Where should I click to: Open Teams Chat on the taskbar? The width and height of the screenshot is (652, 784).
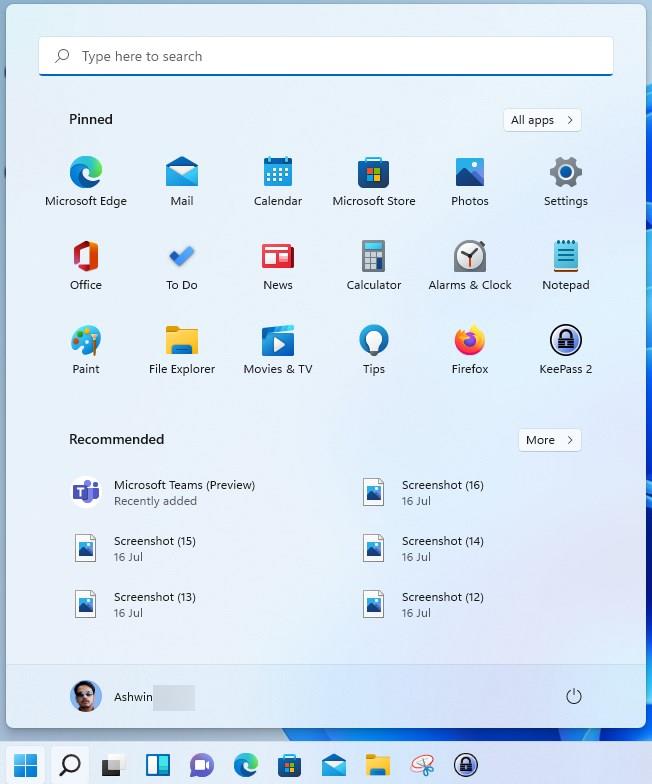pos(202,764)
